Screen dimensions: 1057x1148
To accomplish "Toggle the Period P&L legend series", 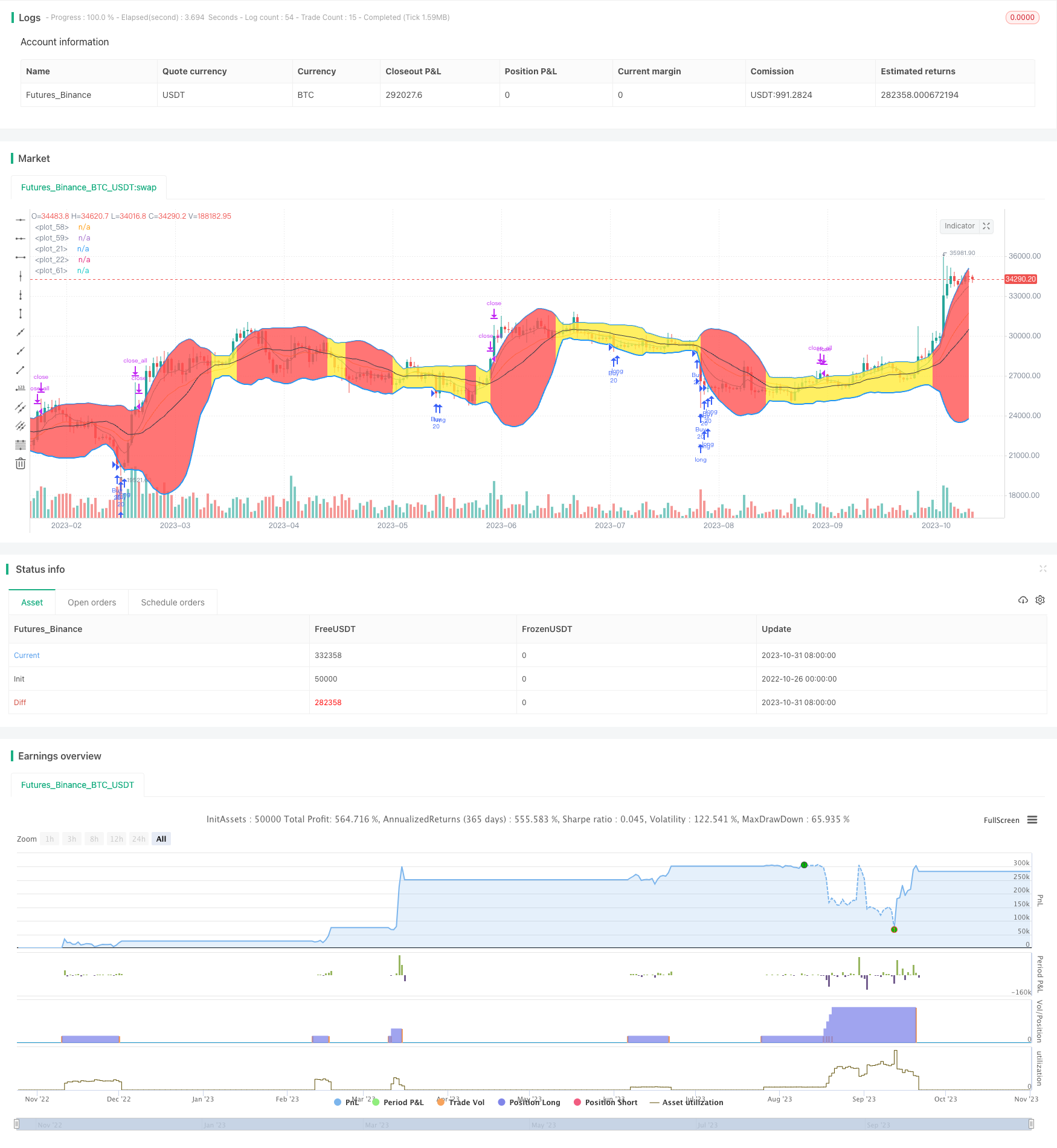I will point(398,1102).
